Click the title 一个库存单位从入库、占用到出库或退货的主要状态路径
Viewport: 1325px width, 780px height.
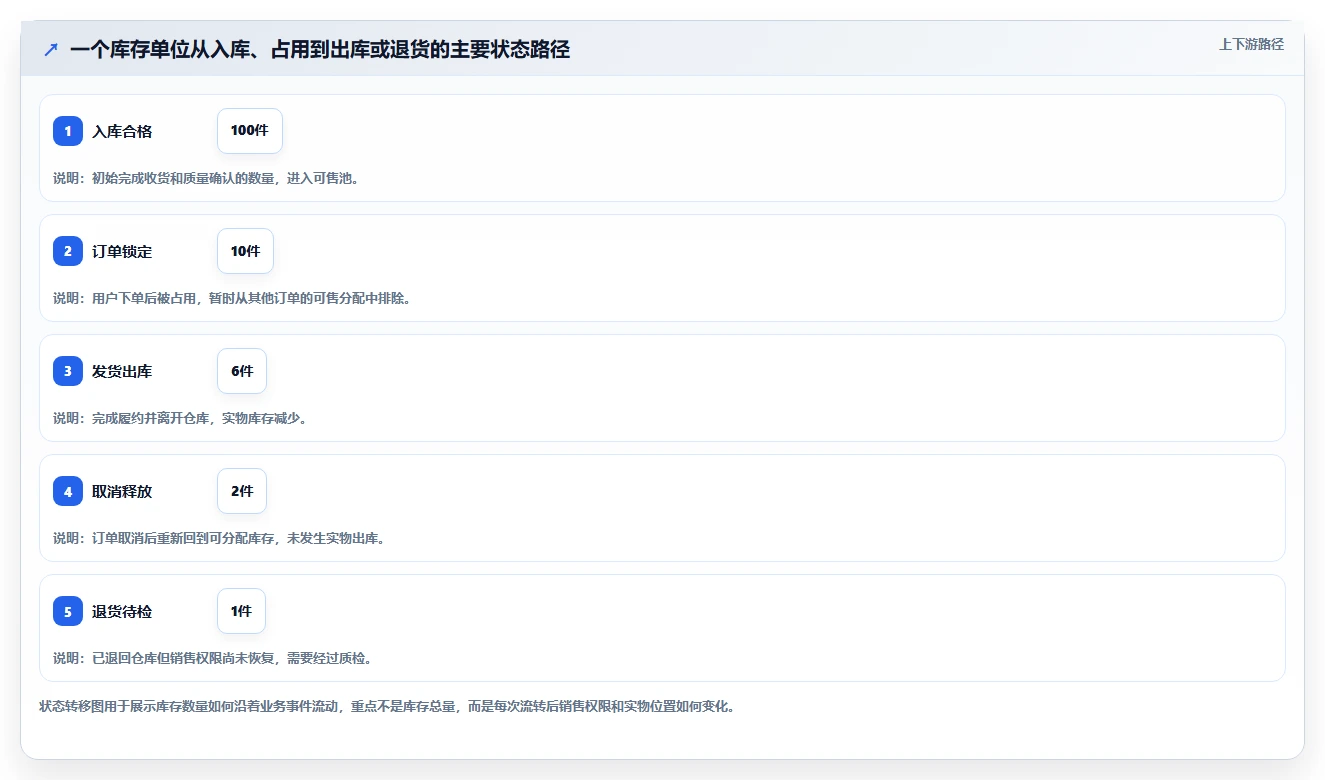click(x=320, y=49)
